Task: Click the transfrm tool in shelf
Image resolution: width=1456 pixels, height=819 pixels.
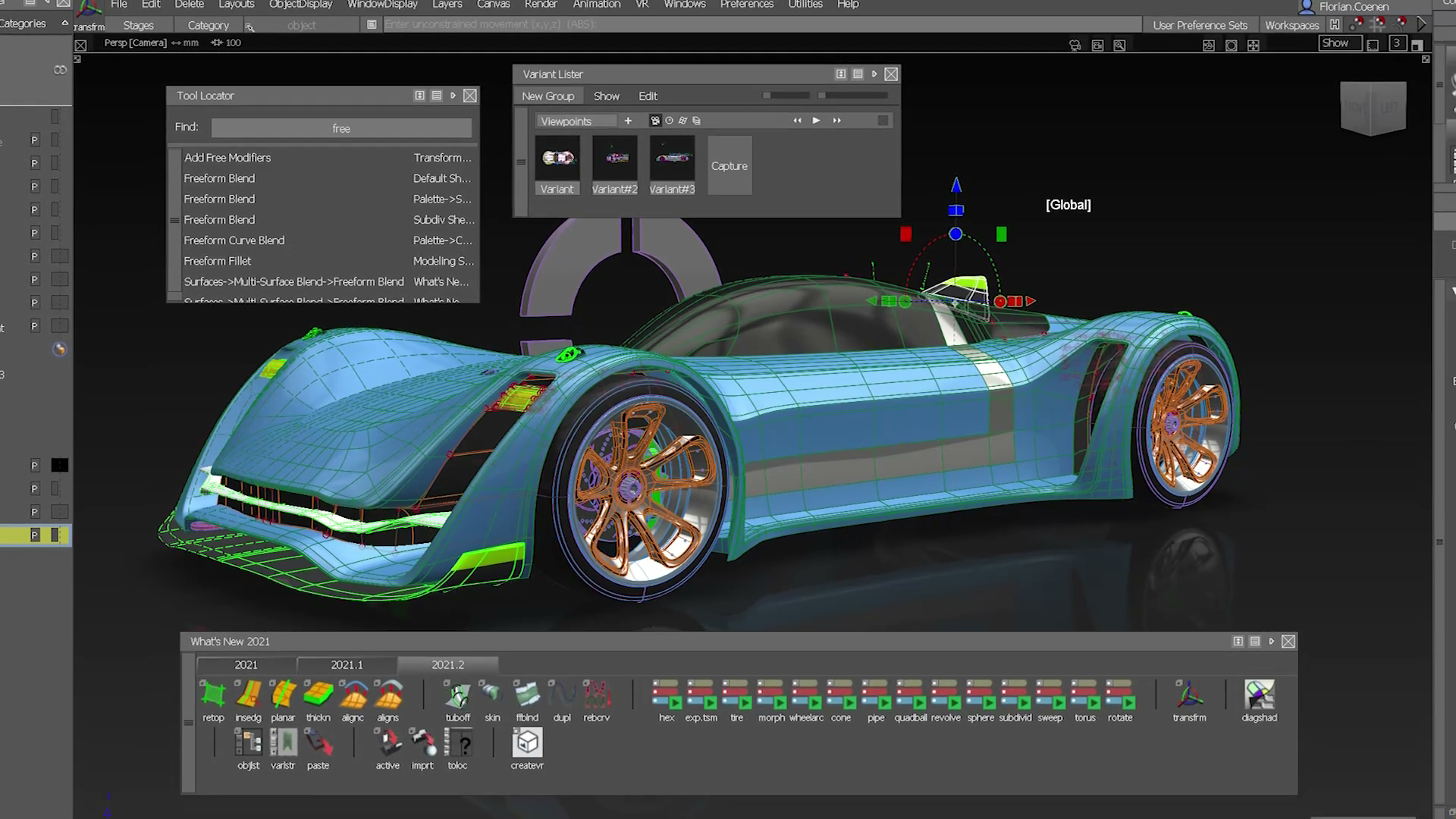Action: click(x=1189, y=695)
